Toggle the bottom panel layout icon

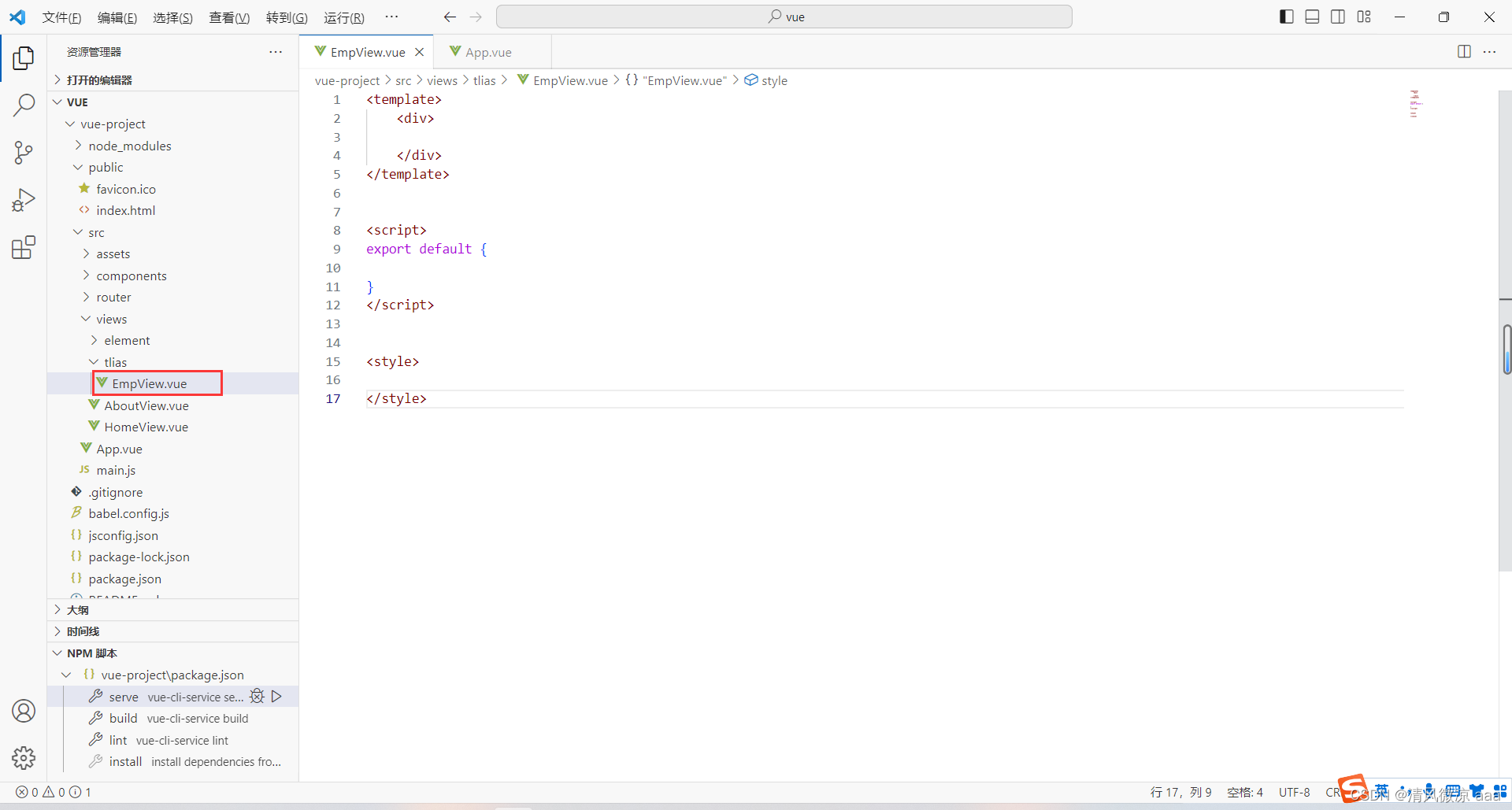click(1312, 17)
